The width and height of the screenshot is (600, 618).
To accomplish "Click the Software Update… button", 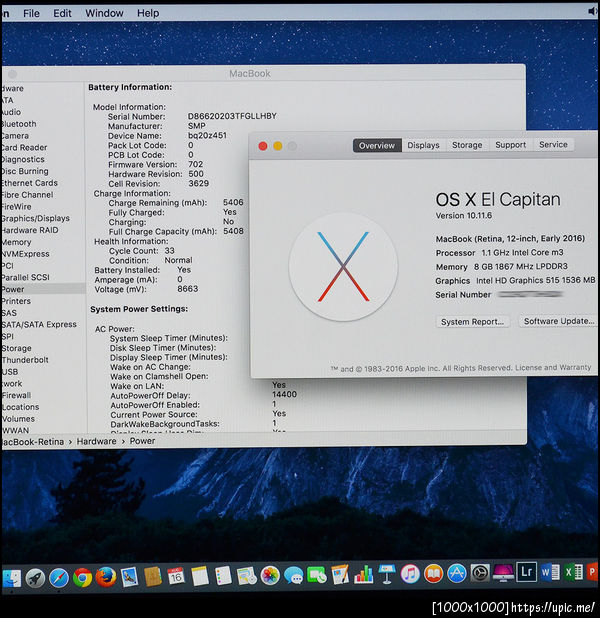I will [x=559, y=321].
